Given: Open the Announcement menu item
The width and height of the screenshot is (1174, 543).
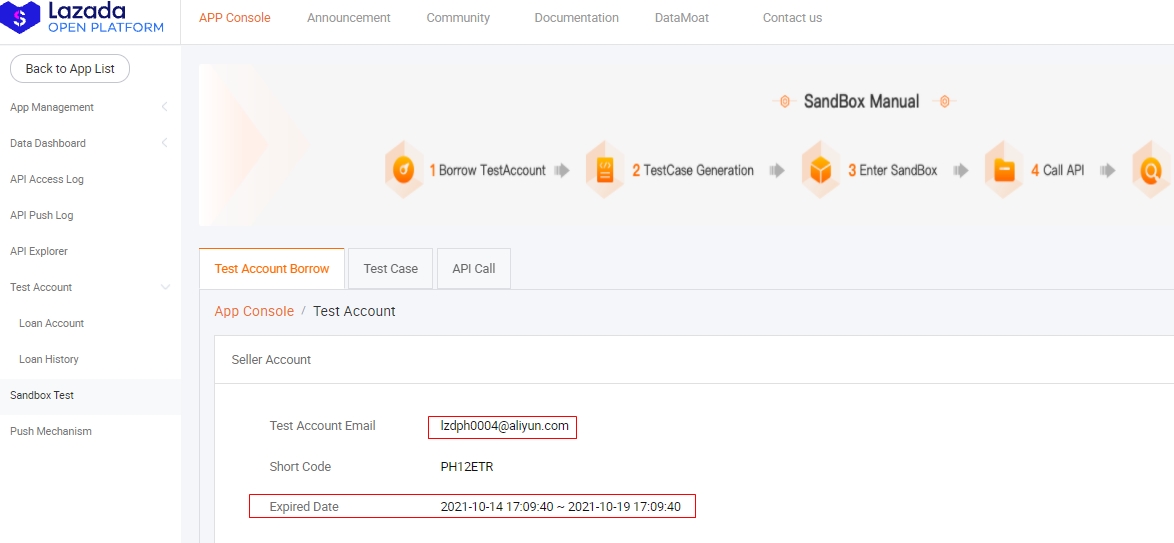Looking at the screenshot, I should (x=348, y=18).
